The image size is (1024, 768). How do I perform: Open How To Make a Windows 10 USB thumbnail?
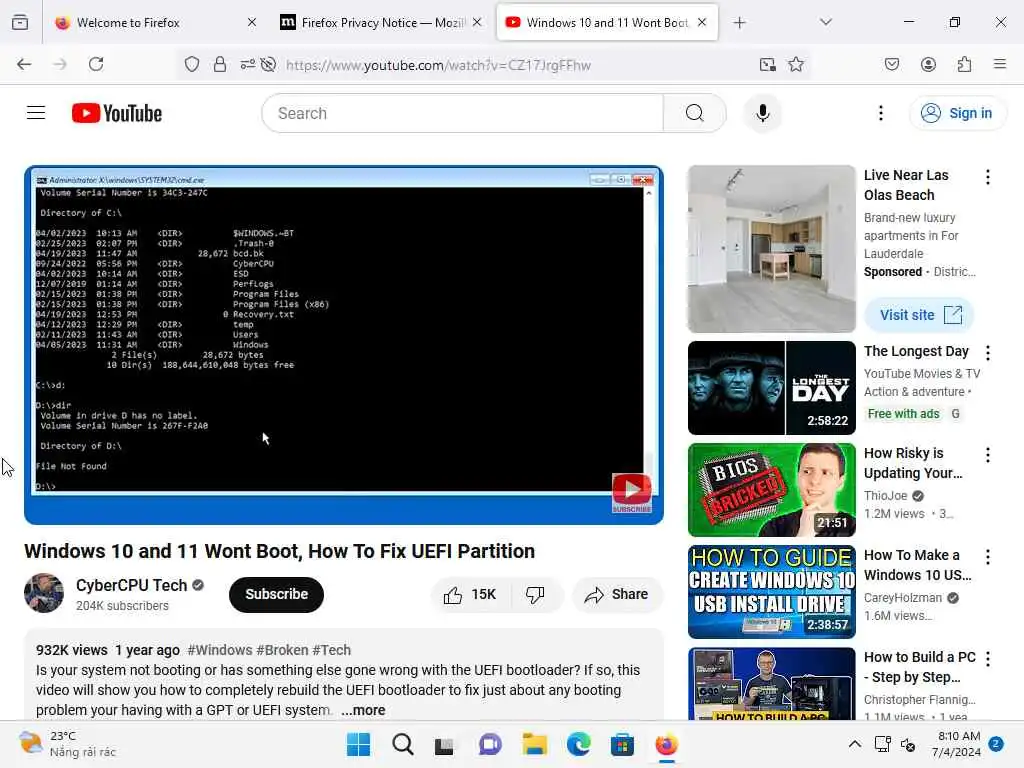[771, 592]
